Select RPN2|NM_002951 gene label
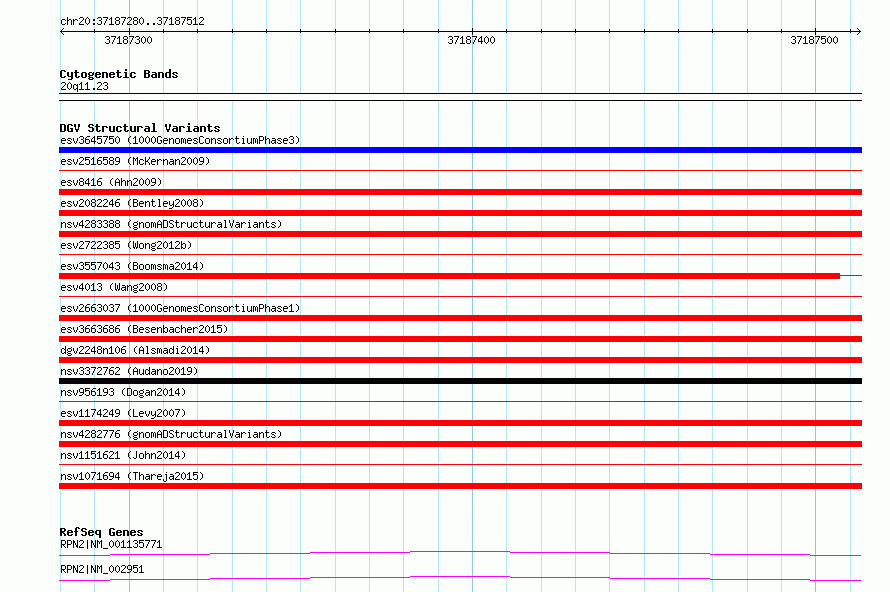 [x=102, y=569]
